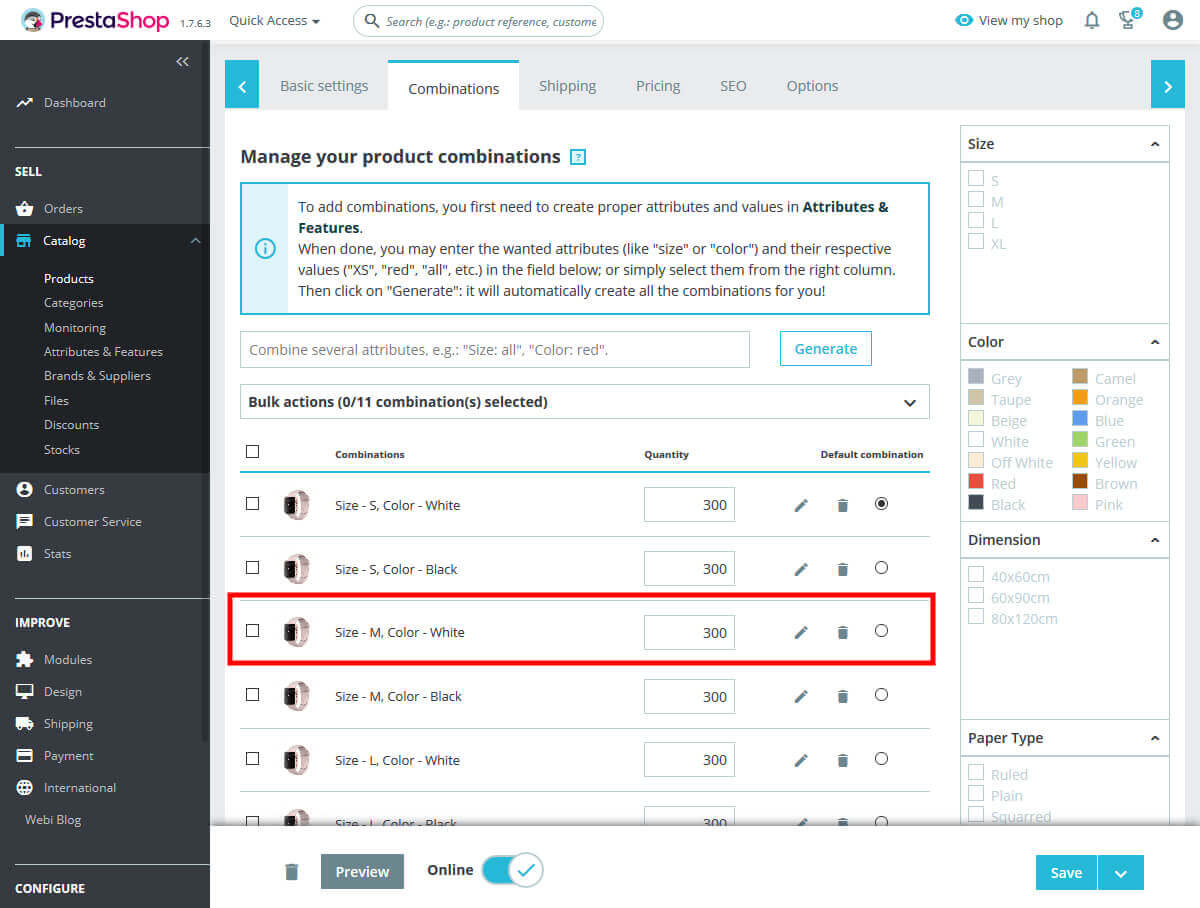Click the shopping cart icon with badge
This screenshot has height=908, width=1200.
(x=1128, y=20)
